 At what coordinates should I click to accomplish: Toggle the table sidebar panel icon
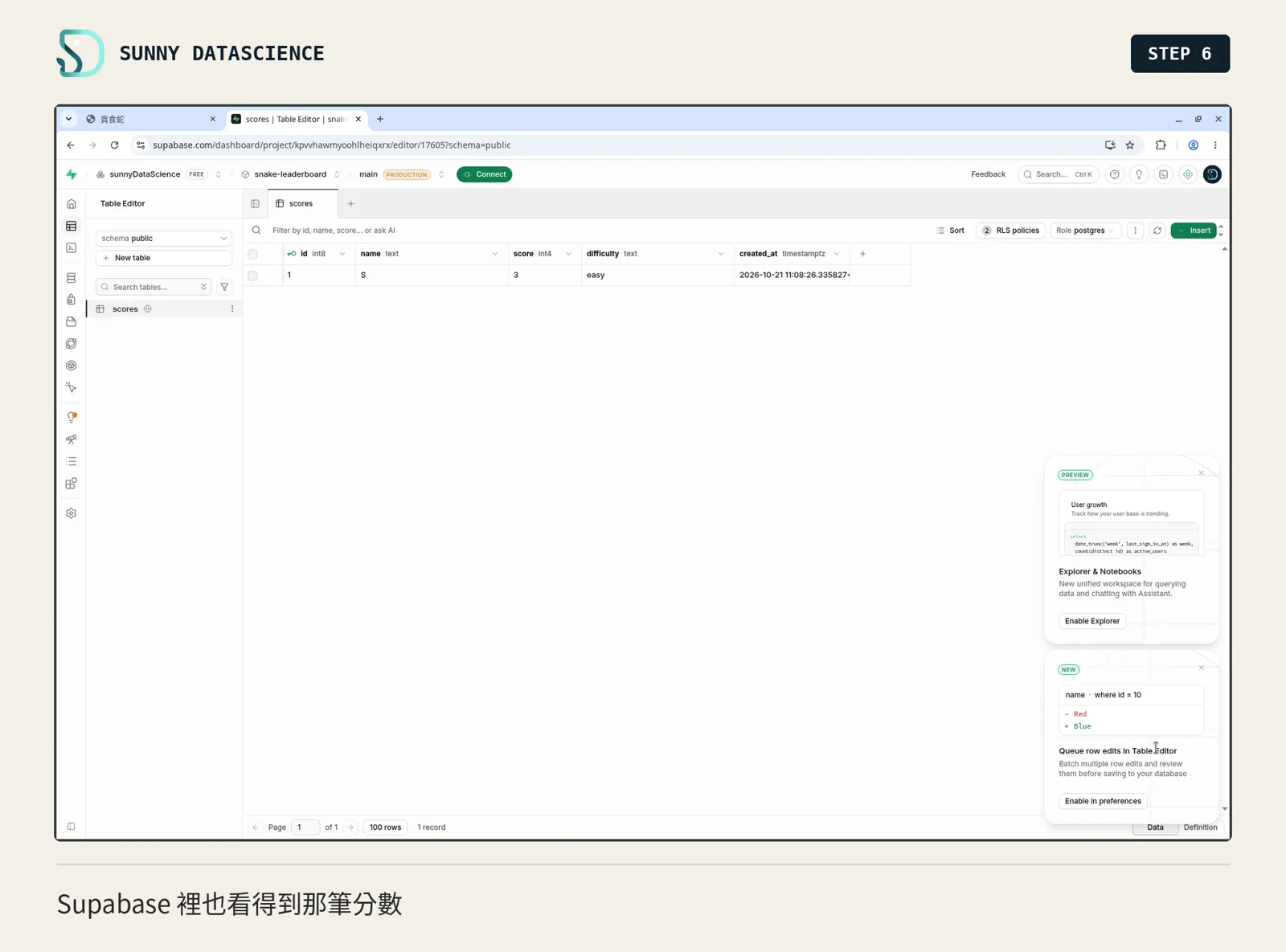tap(256, 204)
